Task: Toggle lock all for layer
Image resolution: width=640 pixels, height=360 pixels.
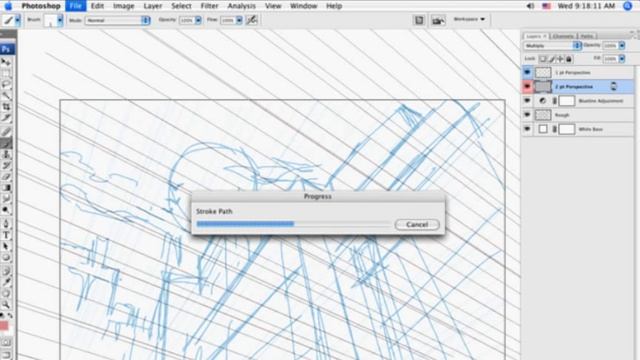Action: [569, 59]
